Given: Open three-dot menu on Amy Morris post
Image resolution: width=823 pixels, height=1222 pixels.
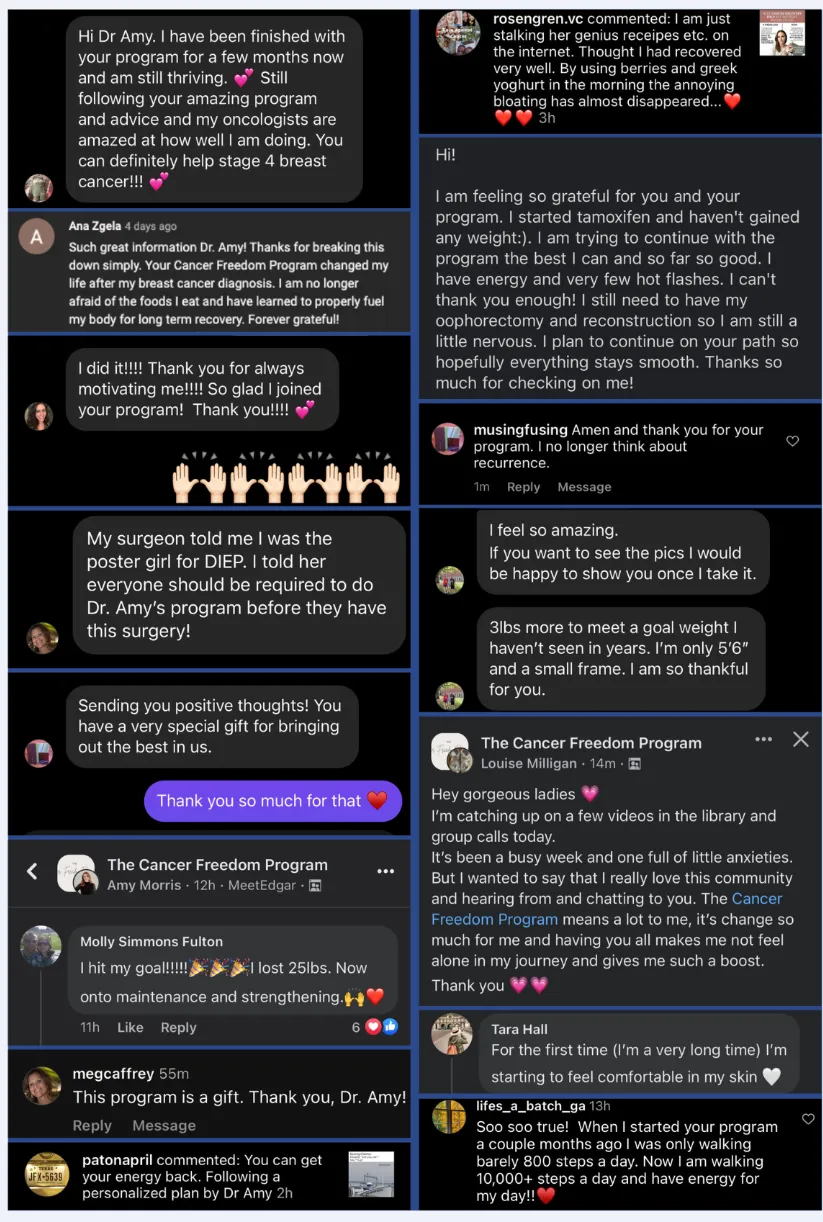Looking at the screenshot, I should click(x=385, y=872).
